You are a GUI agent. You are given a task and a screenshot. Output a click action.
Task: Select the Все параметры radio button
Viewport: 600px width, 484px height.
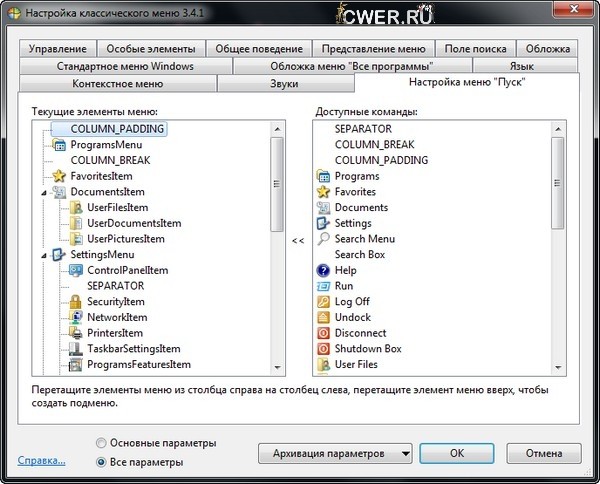101,462
